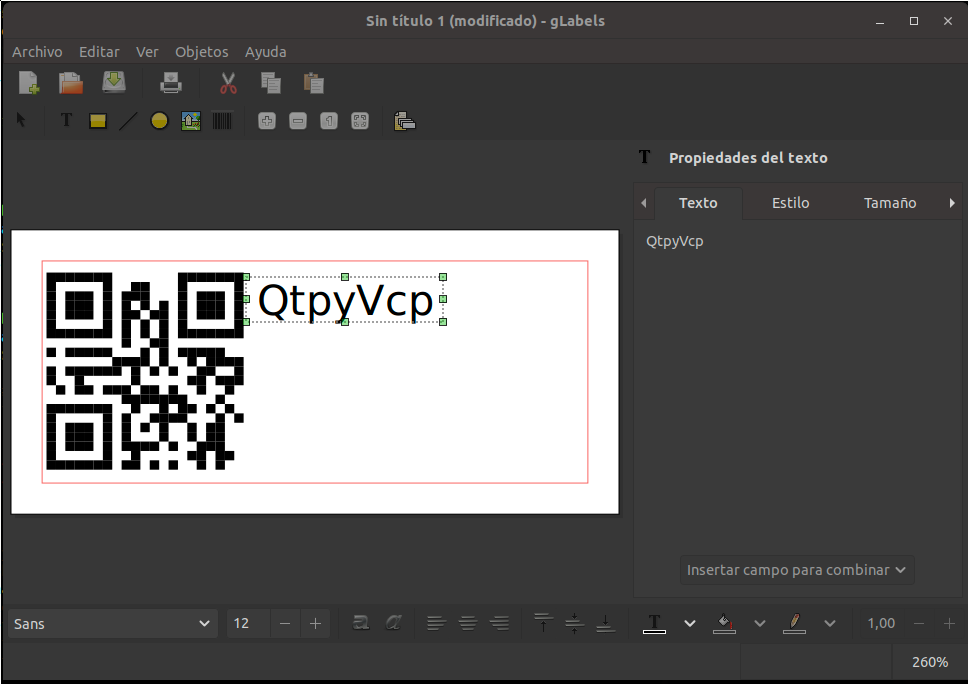Image resolution: width=968 pixels, height=684 pixels.
Task: Open the Ver menu
Action: 147,52
